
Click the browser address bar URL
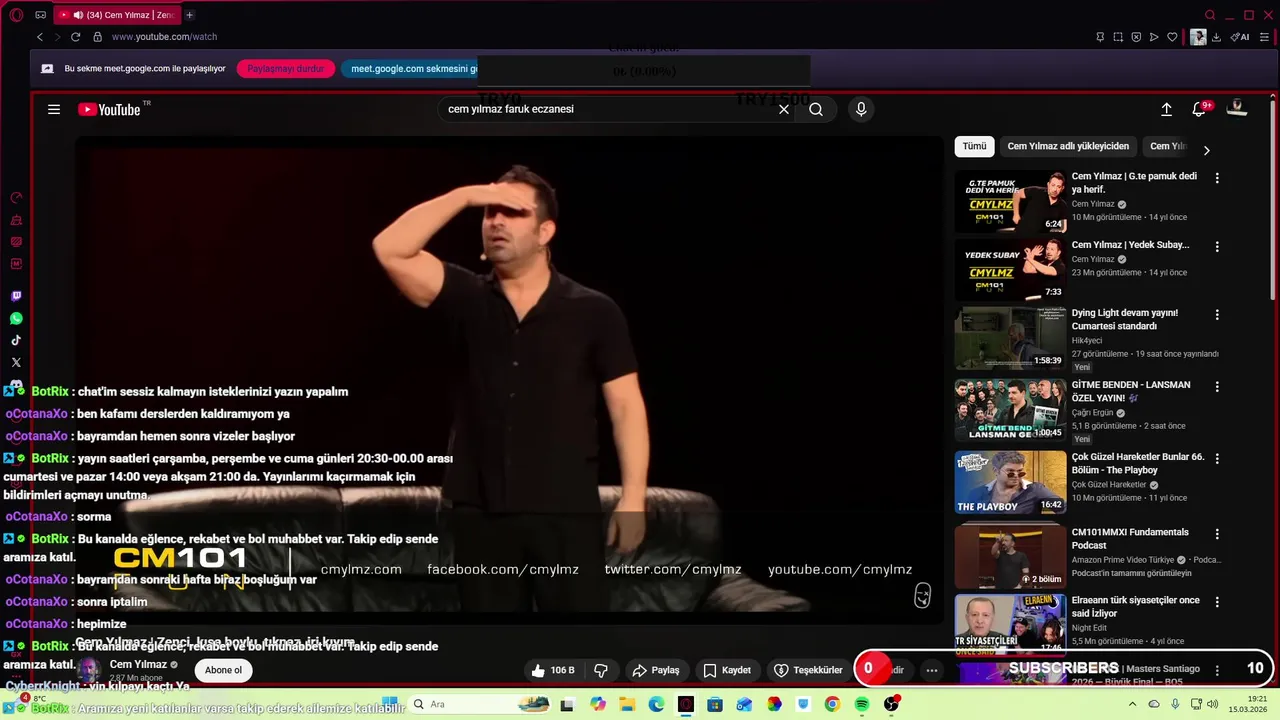[164, 37]
